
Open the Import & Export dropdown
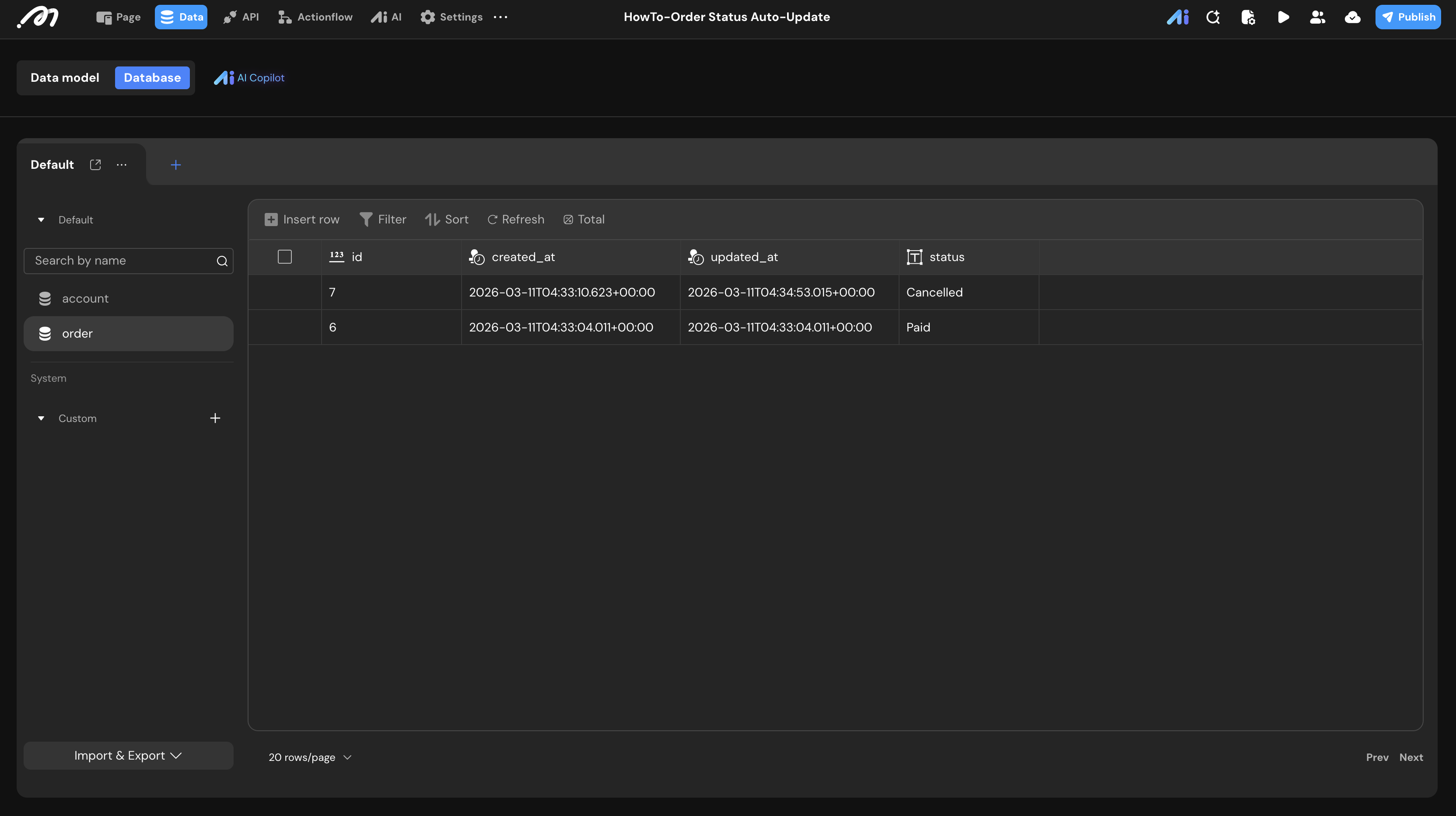click(x=128, y=756)
